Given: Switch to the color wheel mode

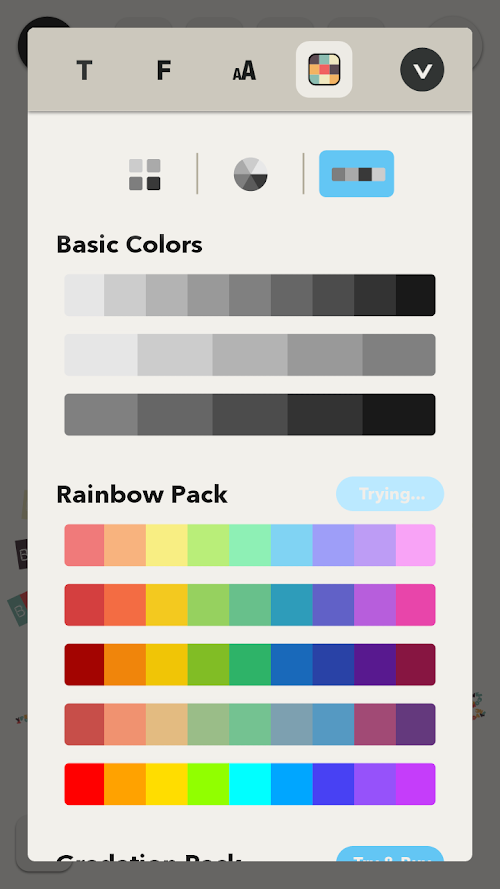Looking at the screenshot, I should 251,174.
